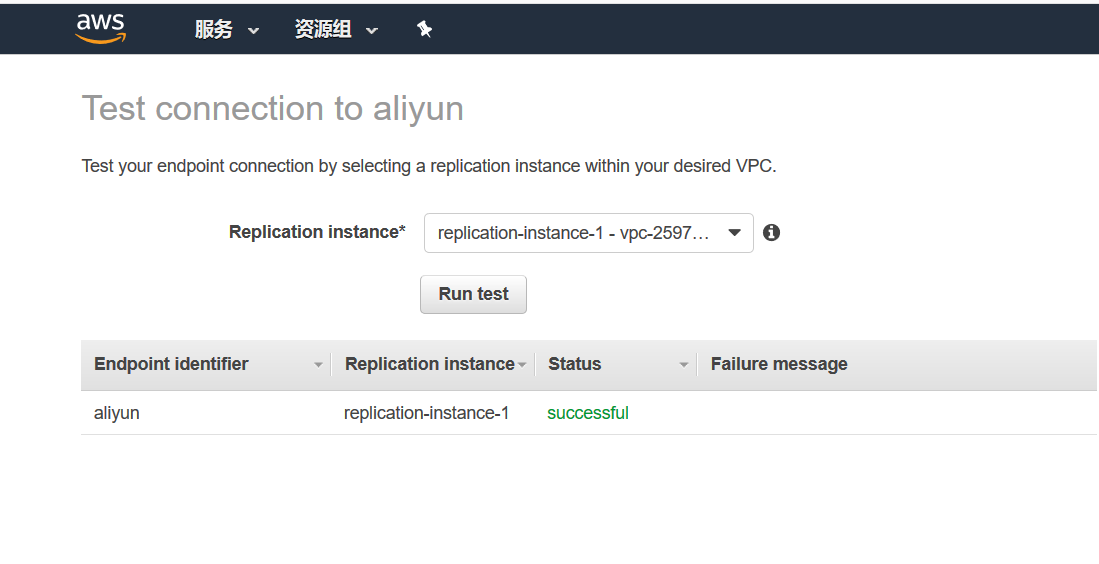Screen dimensions: 1099x564
Task: Click the dropdown arrow beside replication-instance-1
Action: [x=735, y=233]
